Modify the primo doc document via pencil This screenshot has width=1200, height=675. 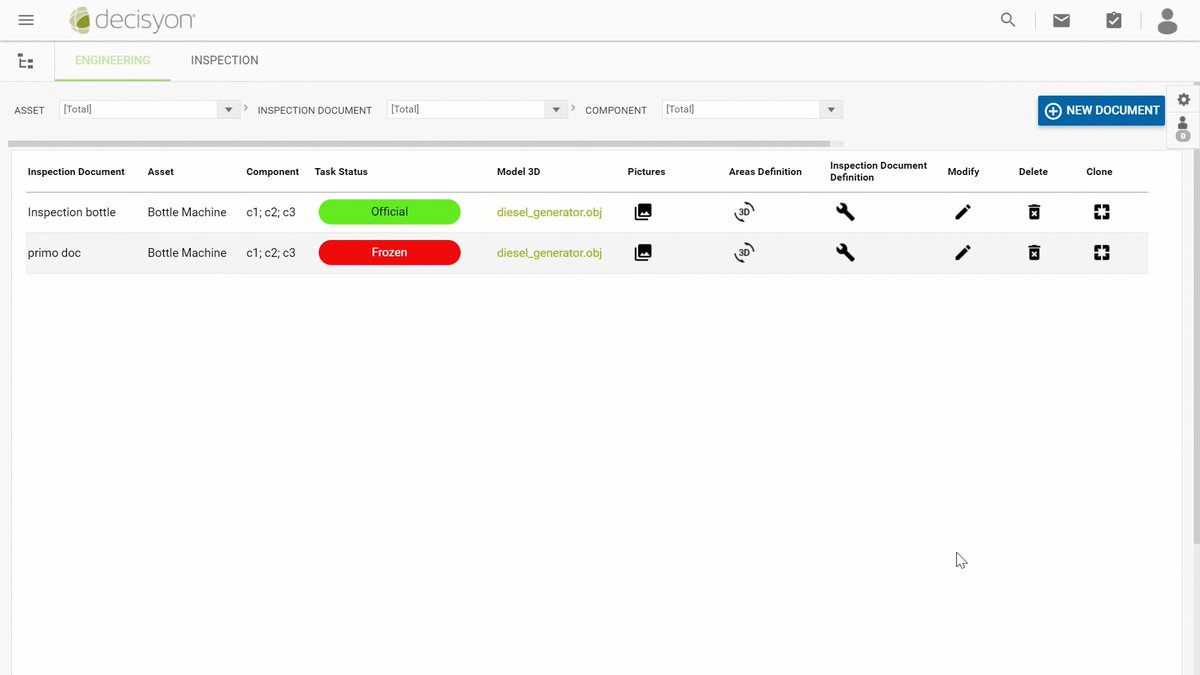pos(963,253)
